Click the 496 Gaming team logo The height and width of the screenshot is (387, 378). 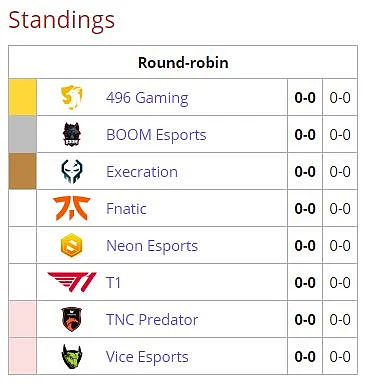click(71, 98)
